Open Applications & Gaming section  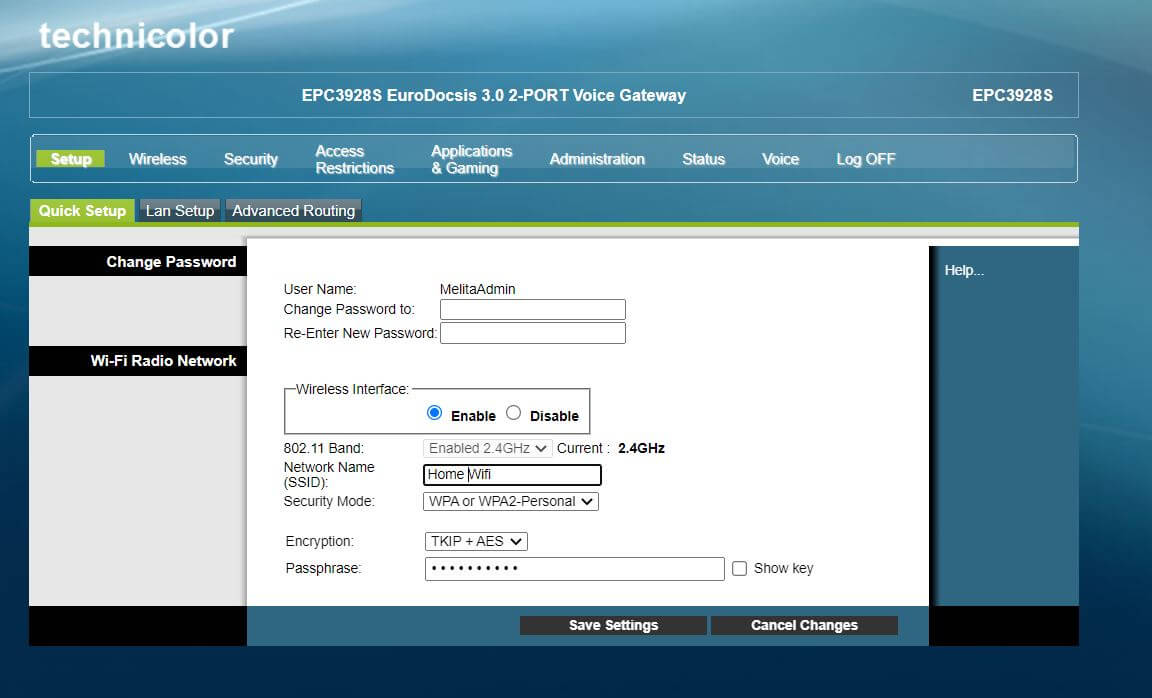pos(471,159)
